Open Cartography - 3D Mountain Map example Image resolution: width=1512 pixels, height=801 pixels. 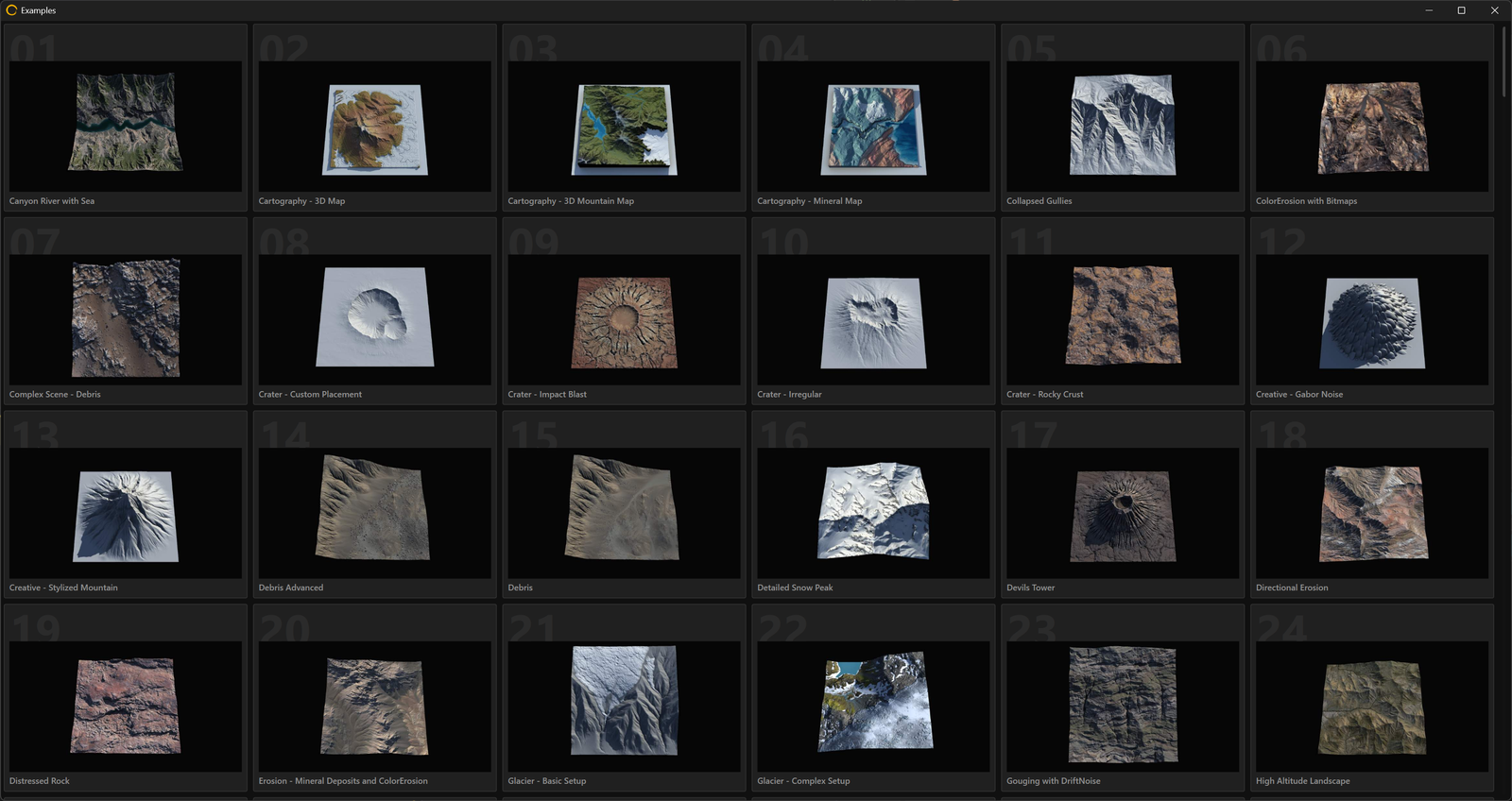tap(625, 117)
